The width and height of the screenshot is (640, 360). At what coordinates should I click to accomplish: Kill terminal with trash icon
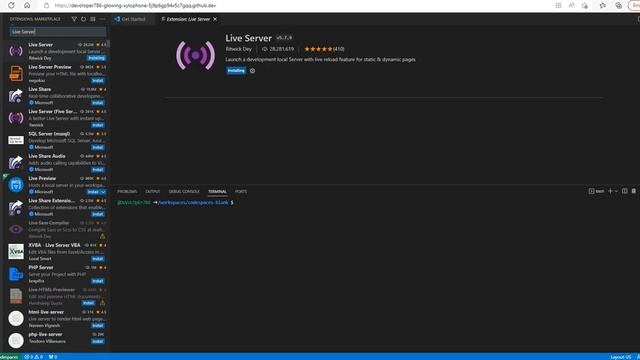(634, 191)
